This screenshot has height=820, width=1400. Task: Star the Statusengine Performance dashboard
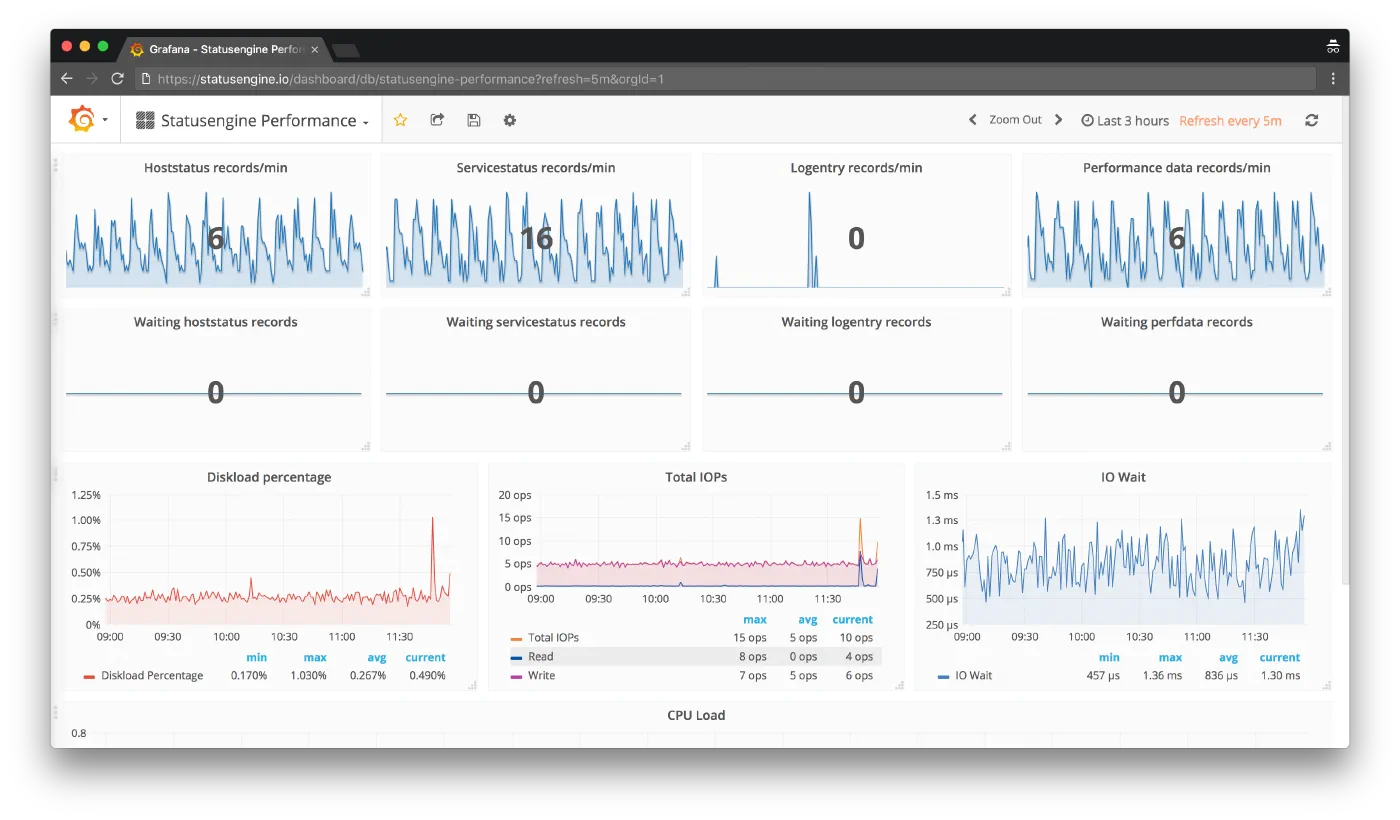tap(400, 120)
